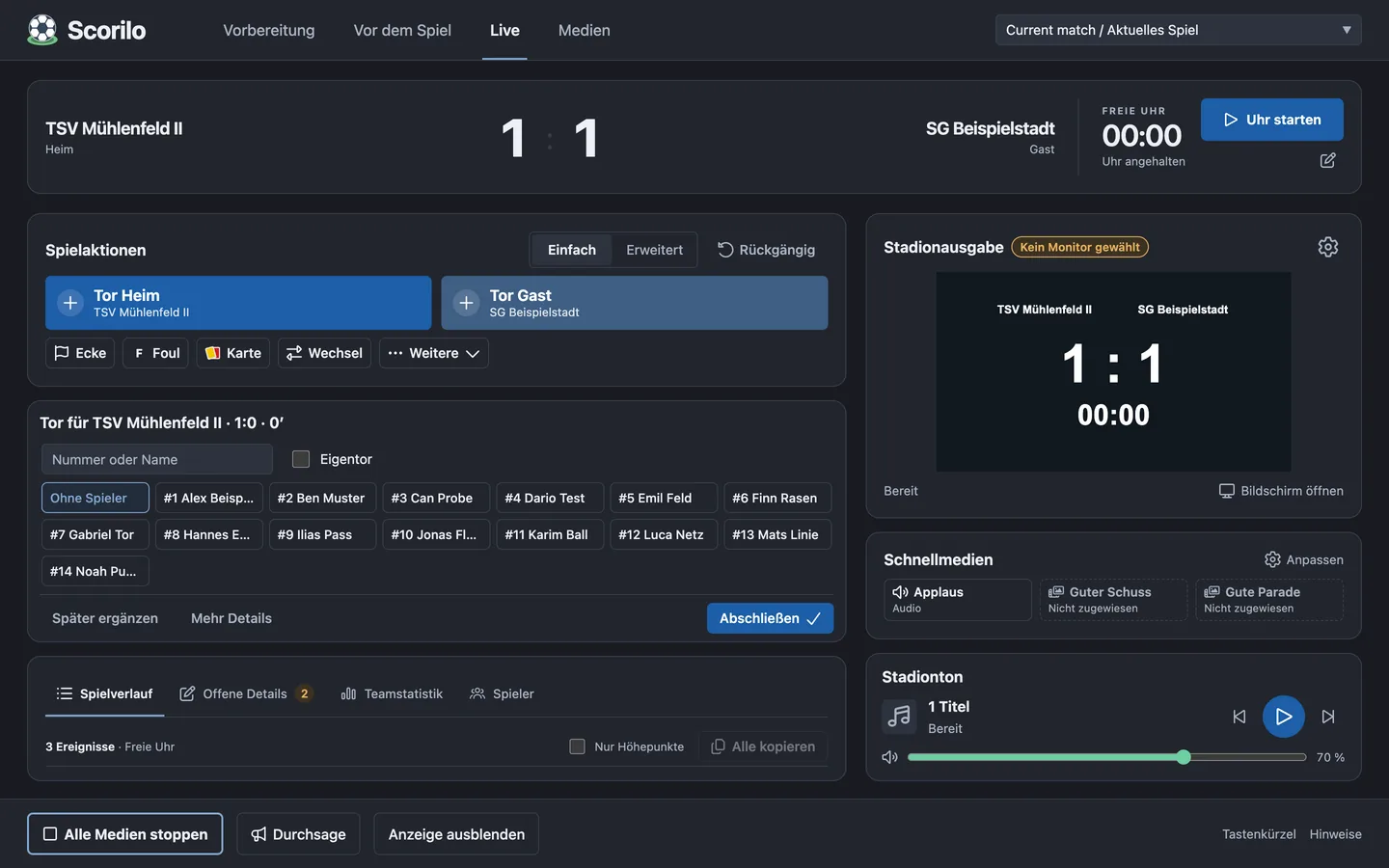The height and width of the screenshot is (868, 1389).
Task: Open the Medien tab
Action: 585,30
